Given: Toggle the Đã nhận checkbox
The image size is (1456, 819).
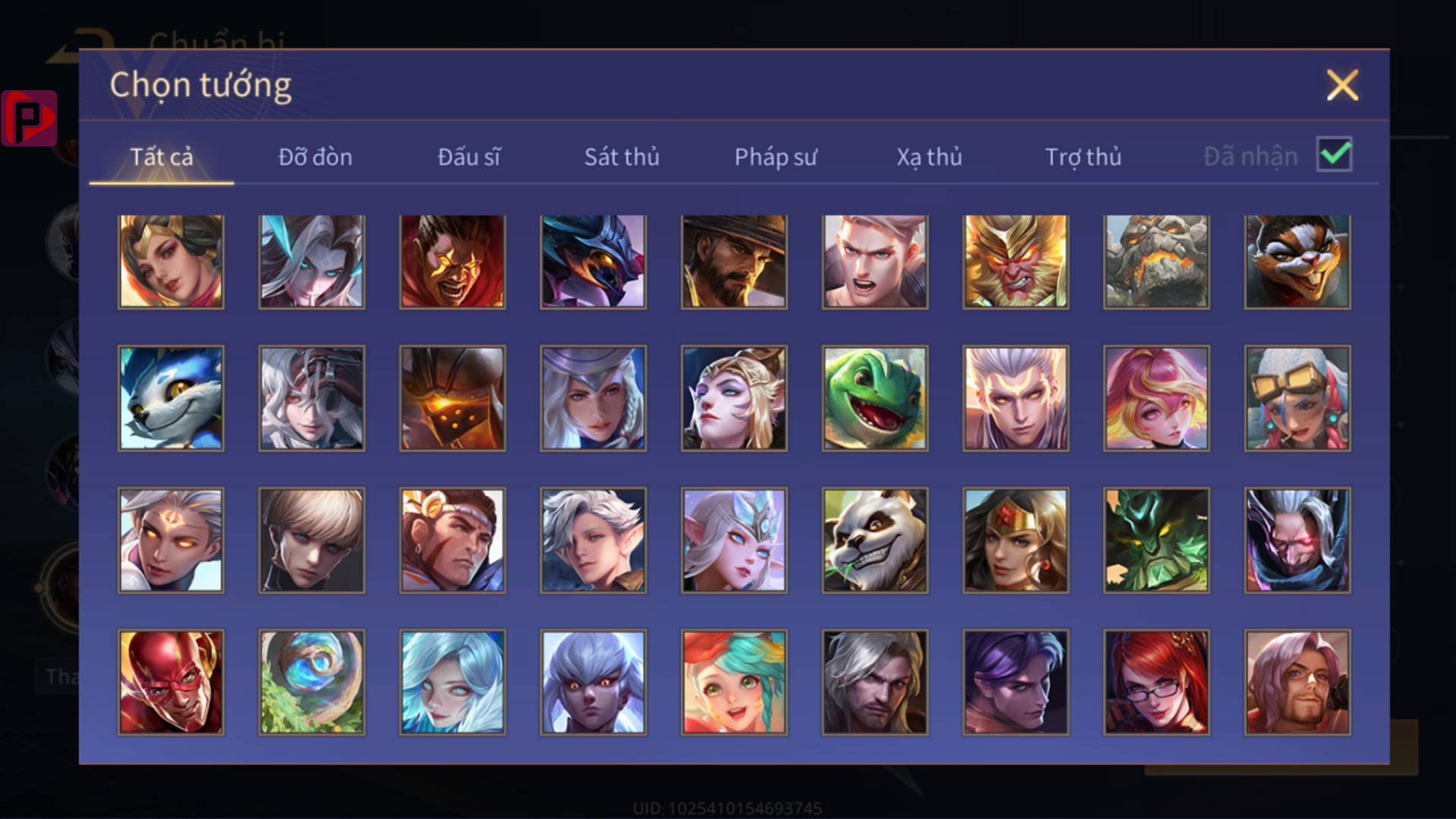Looking at the screenshot, I should 1334,155.
